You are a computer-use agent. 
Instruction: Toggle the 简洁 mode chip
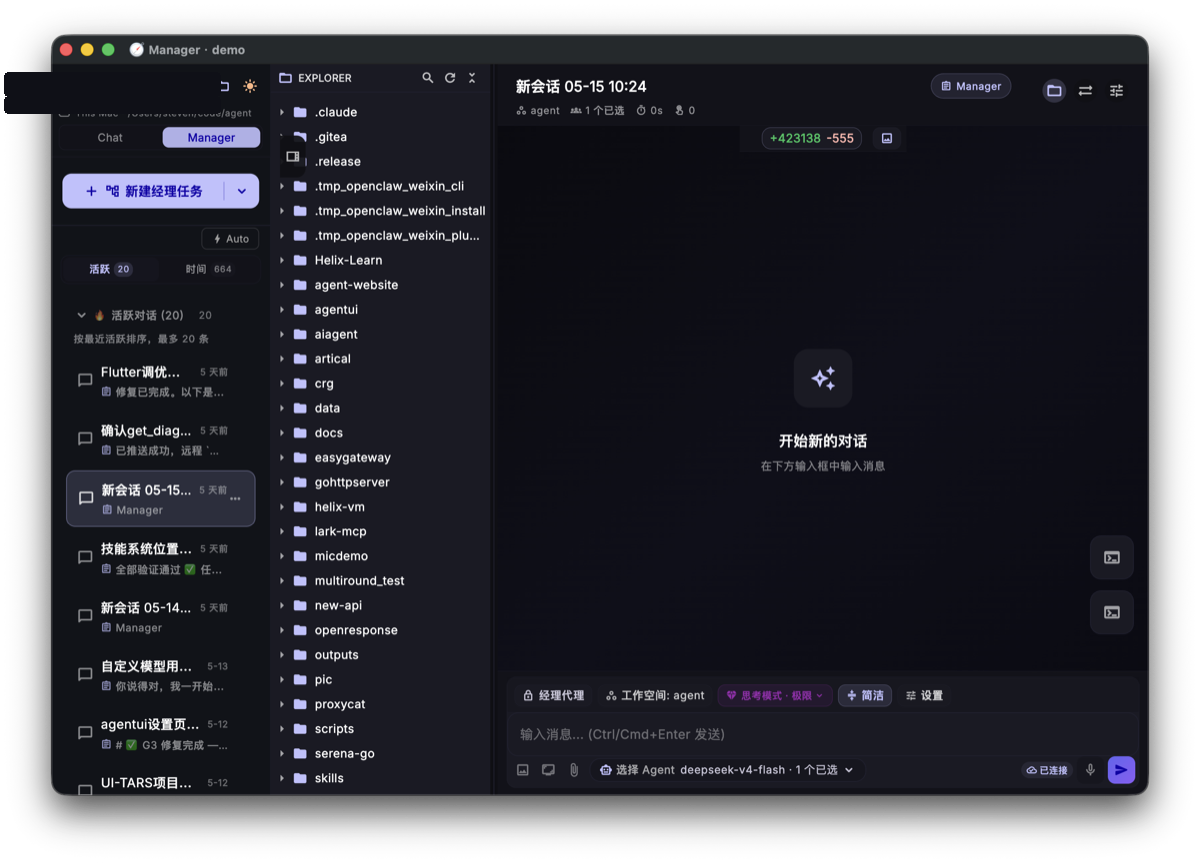pos(865,695)
